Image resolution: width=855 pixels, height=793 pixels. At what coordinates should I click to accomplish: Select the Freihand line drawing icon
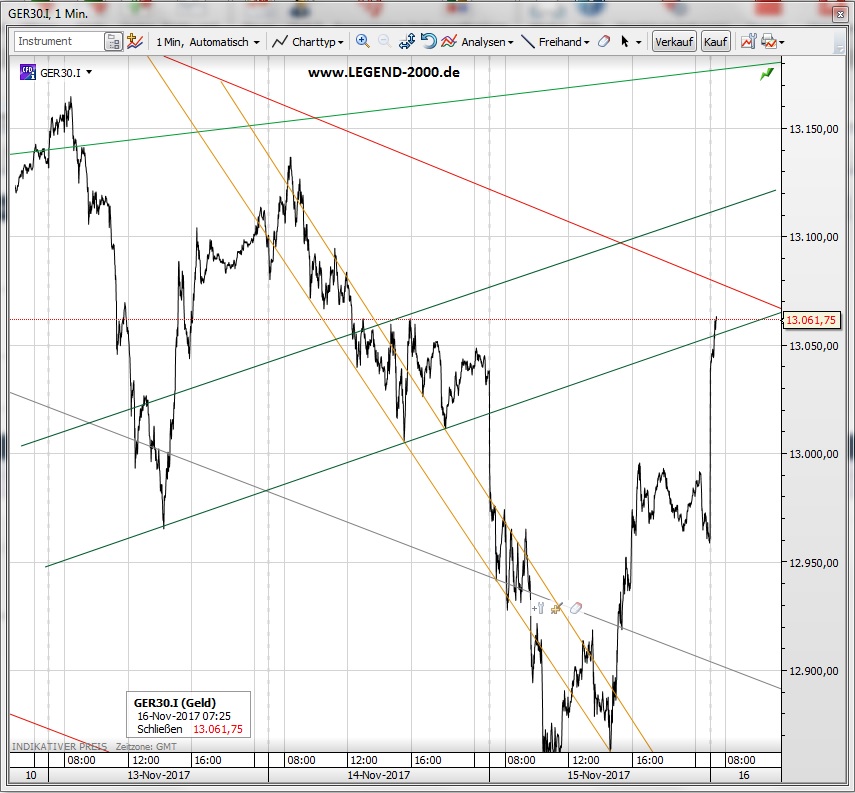coord(528,41)
